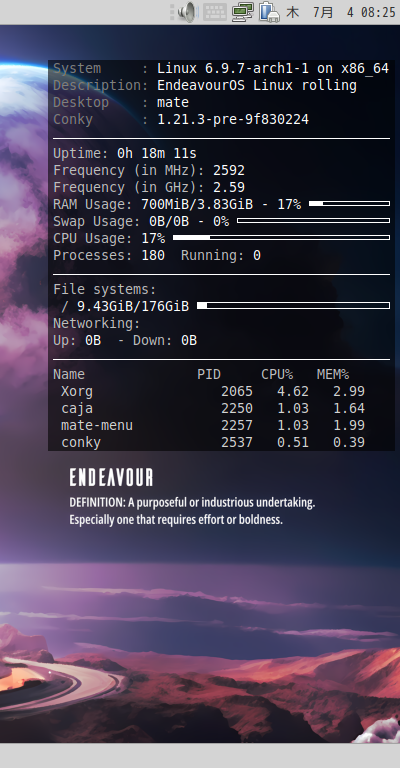The height and width of the screenshot is (768, 400).
Task: Click the GHz frequency value 2.59
Action: click(x=229, y=188)
